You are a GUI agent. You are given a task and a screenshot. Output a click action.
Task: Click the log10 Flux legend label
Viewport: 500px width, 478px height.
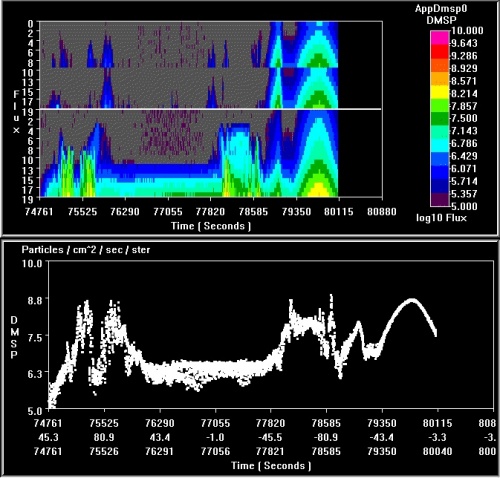[441, 218]
